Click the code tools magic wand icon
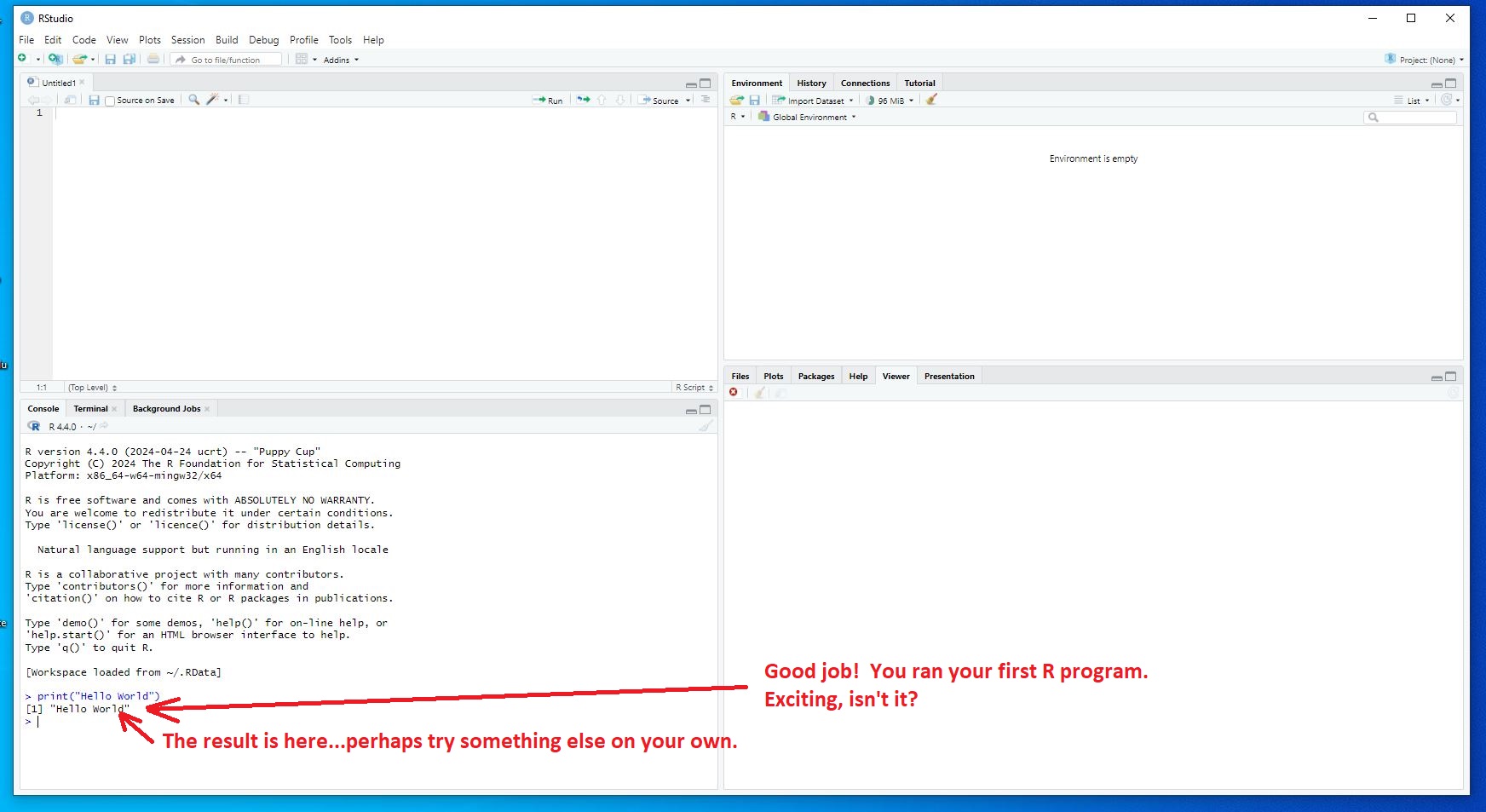This screenshot has width=1486, height=812. point(213,100)
